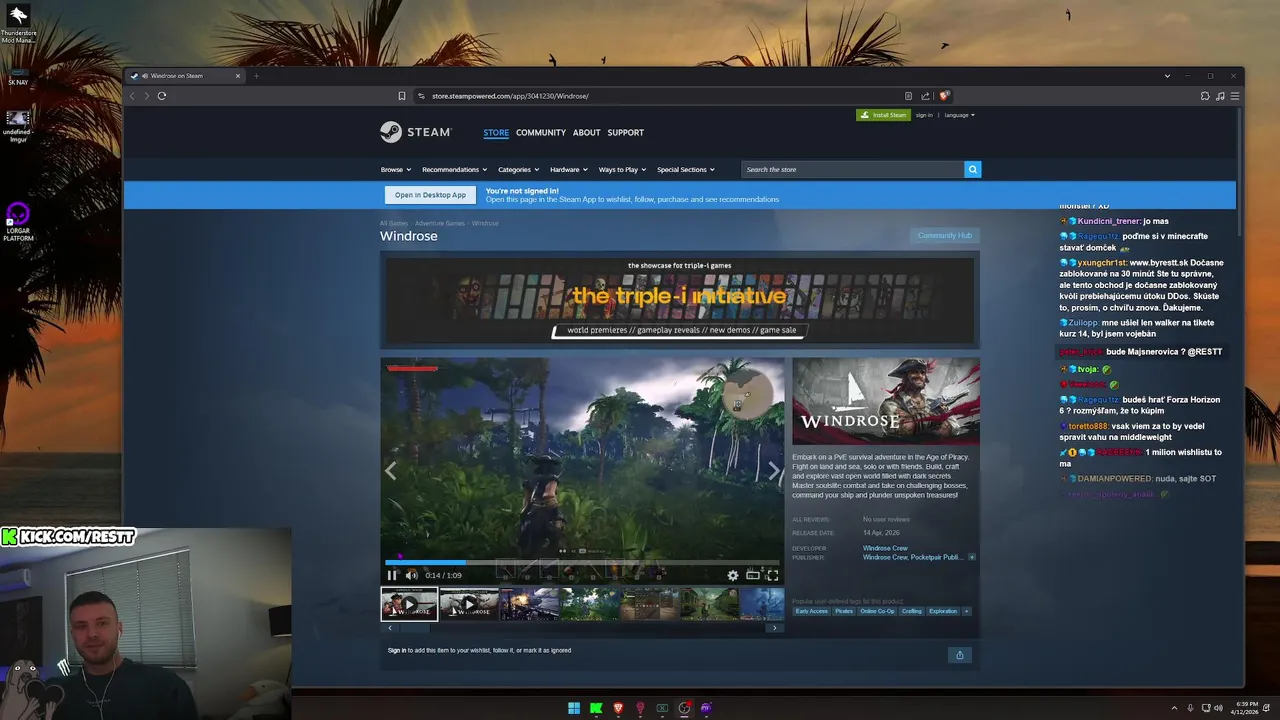Open the Pirates tag
This screenshot has height=720, width=1280.
pos(844,611)
